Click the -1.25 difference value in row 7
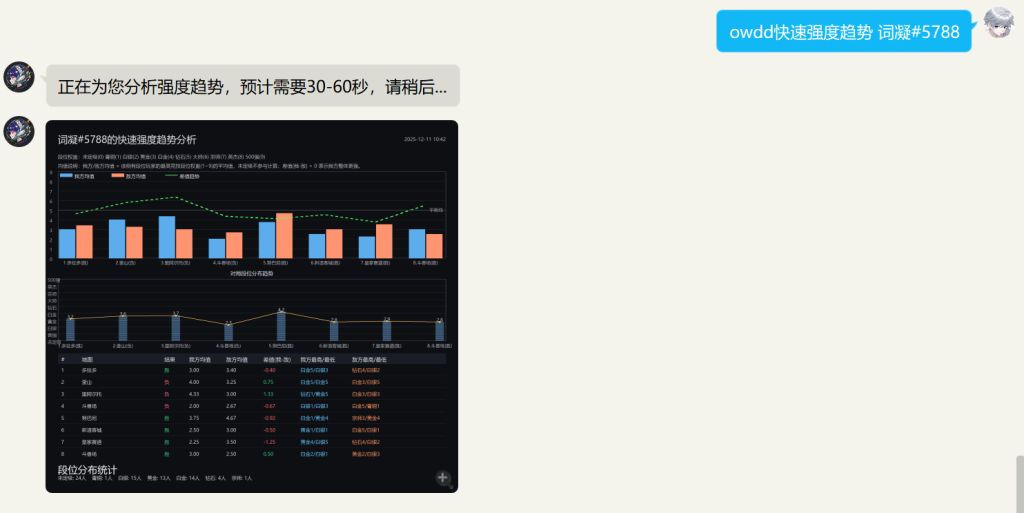Viewport: 1024px width, 513px height. 269,441
